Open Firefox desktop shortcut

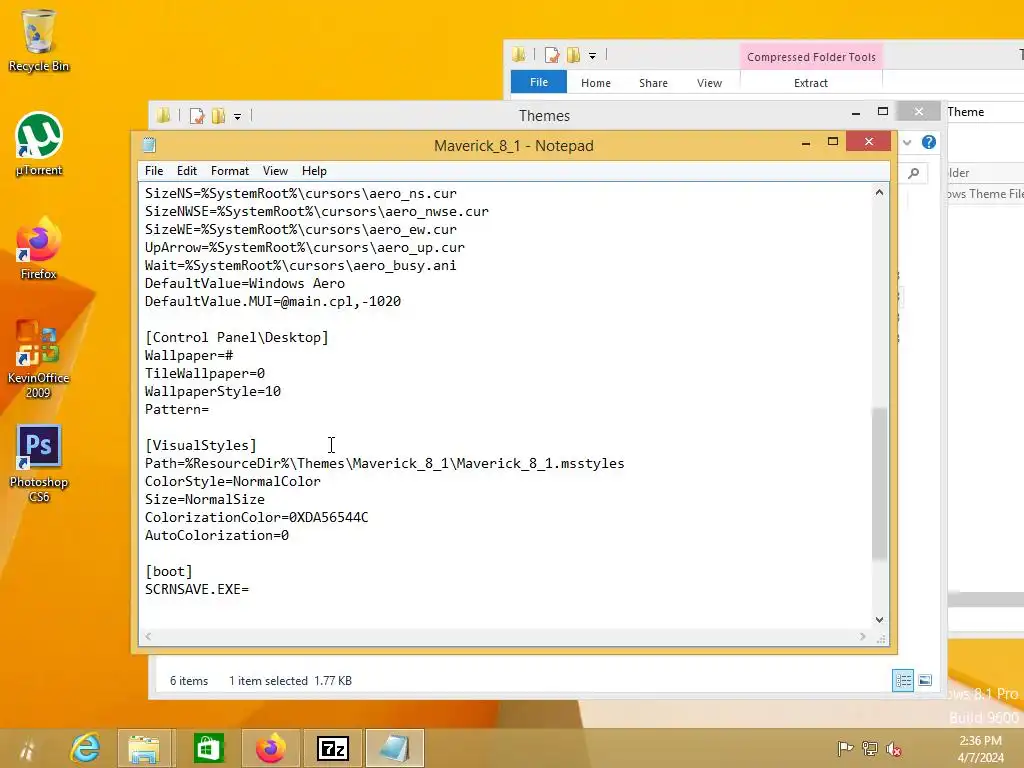[38, 249]
